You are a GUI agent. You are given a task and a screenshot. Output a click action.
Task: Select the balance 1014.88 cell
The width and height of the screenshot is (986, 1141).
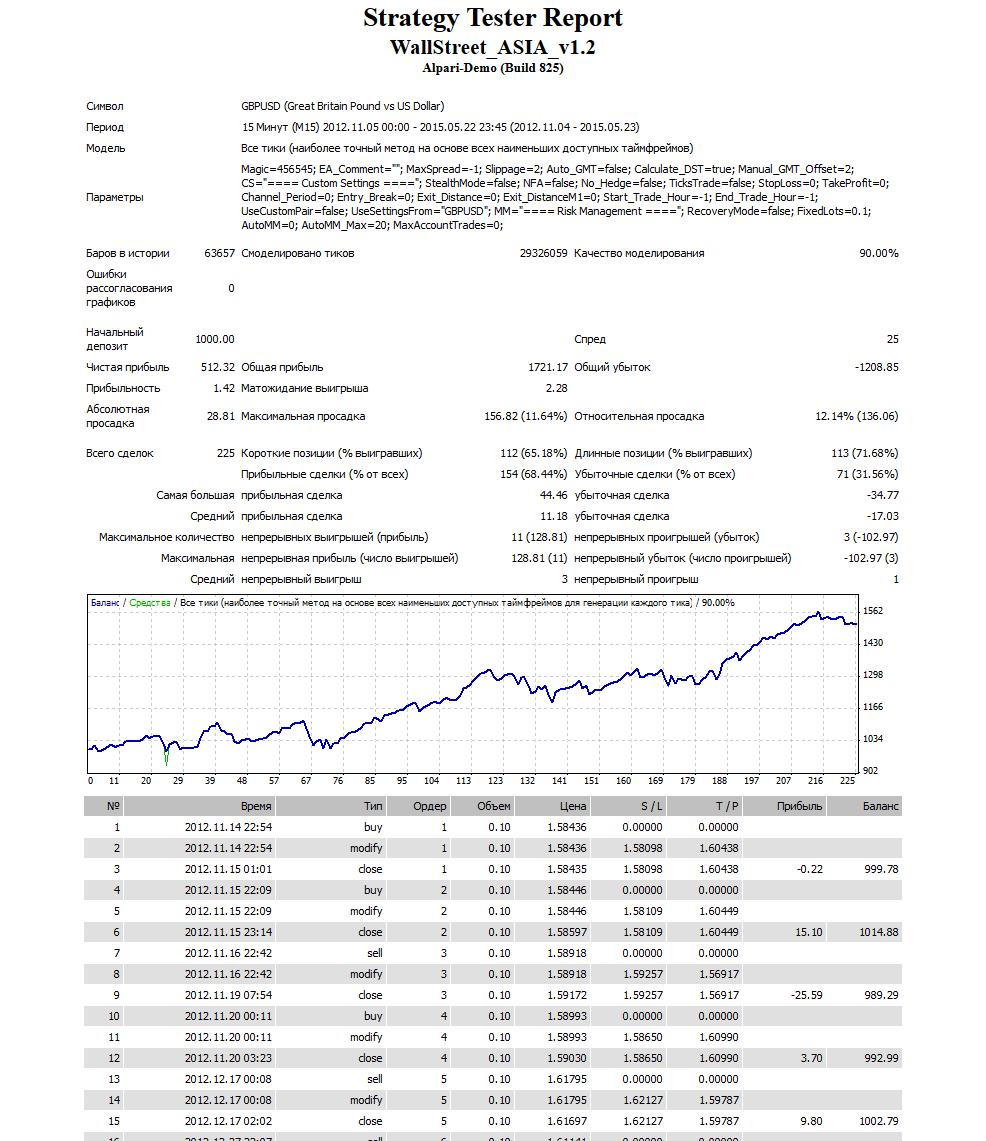point(879,932)
